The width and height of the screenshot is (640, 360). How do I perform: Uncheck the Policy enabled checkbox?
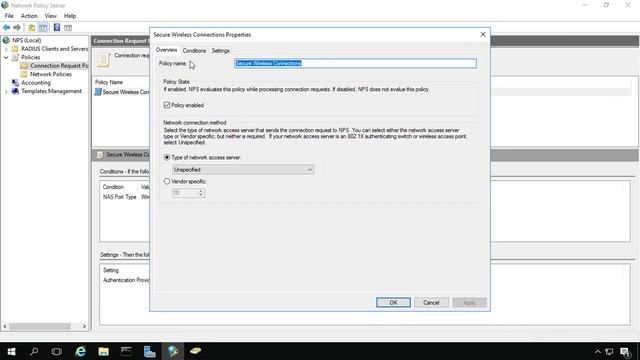[x=167, y=105]
